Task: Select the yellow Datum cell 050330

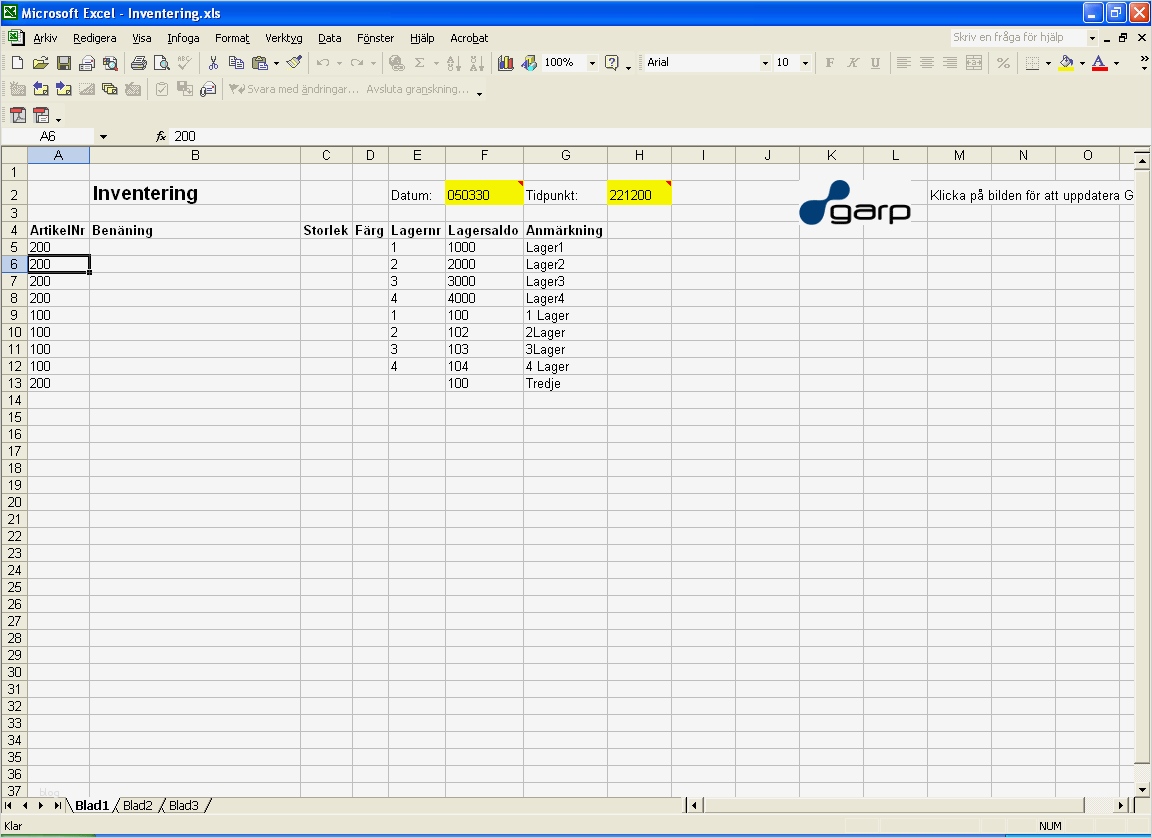Action: [x=484, y=193]
